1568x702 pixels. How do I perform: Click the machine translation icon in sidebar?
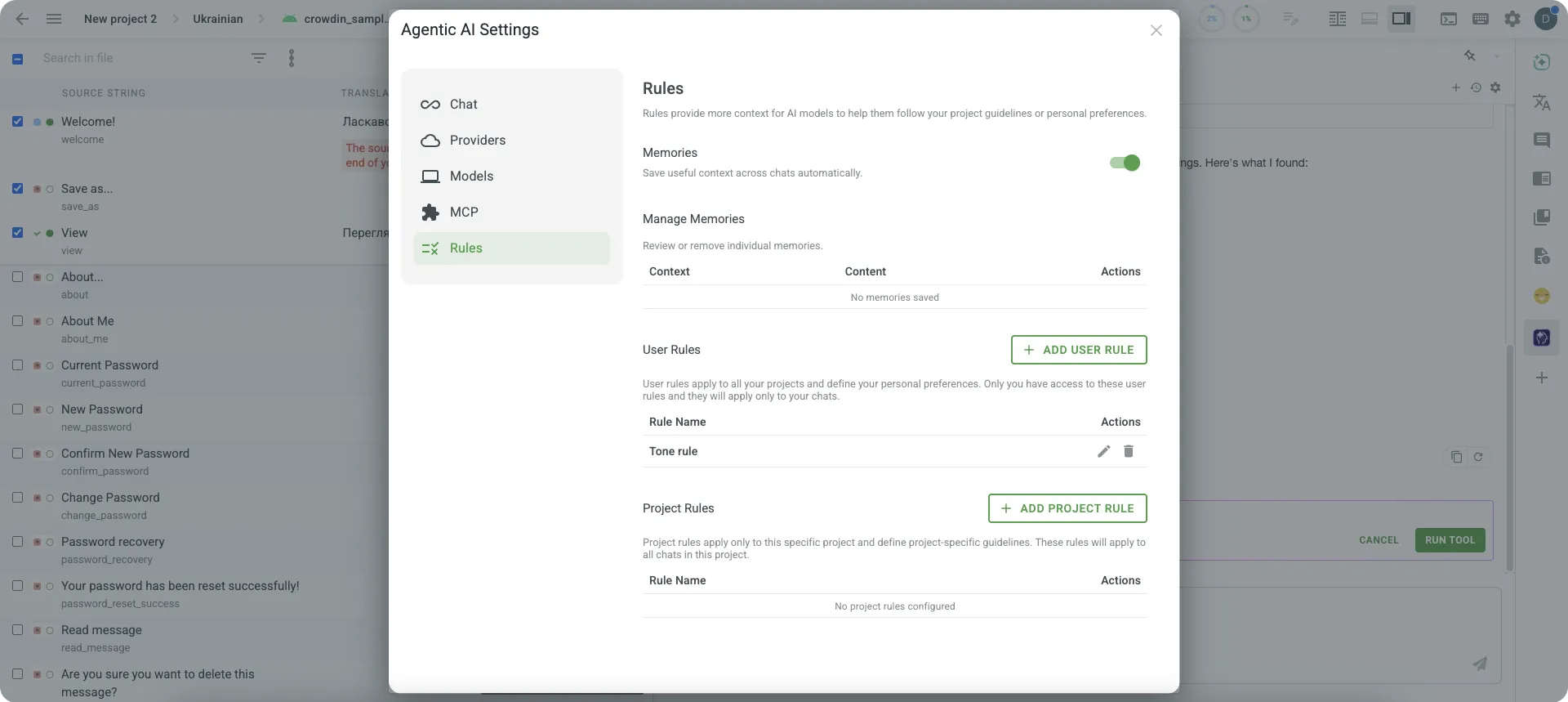[x=1541, y=102]
